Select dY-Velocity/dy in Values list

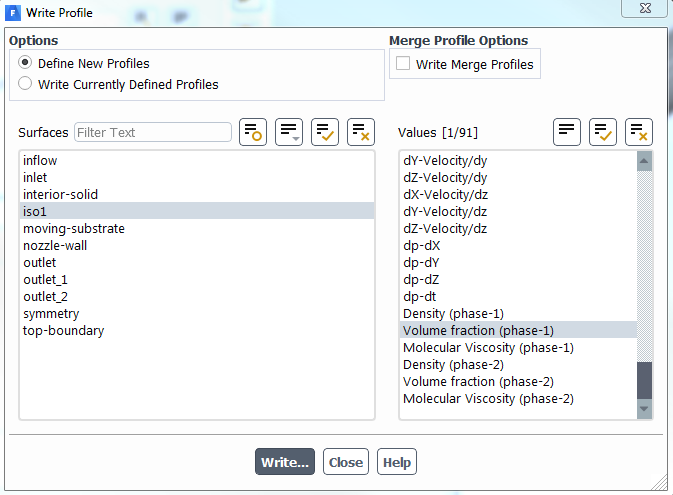pyautogui.click(x=518, y=161)
